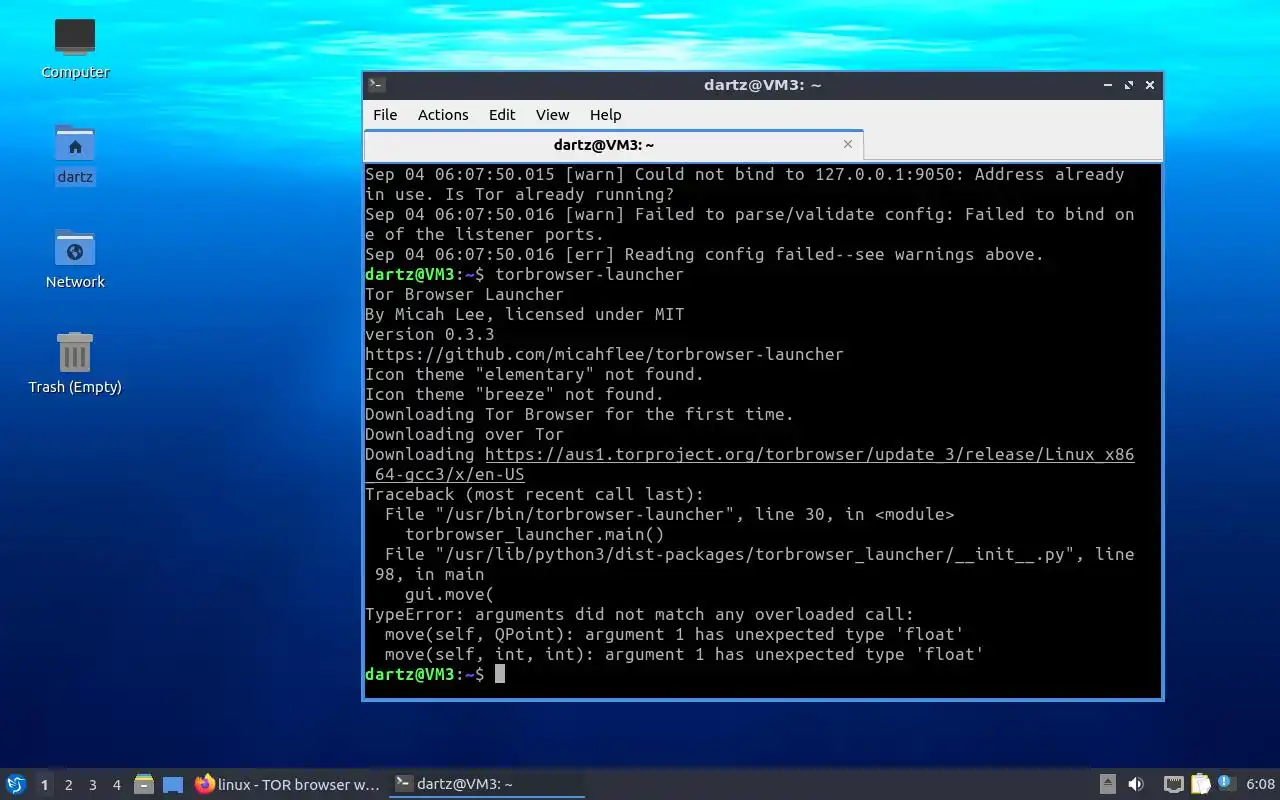Open the Actions menu in terminal
This screenshot has height=800, width=1280.
(x=443, y=115)
